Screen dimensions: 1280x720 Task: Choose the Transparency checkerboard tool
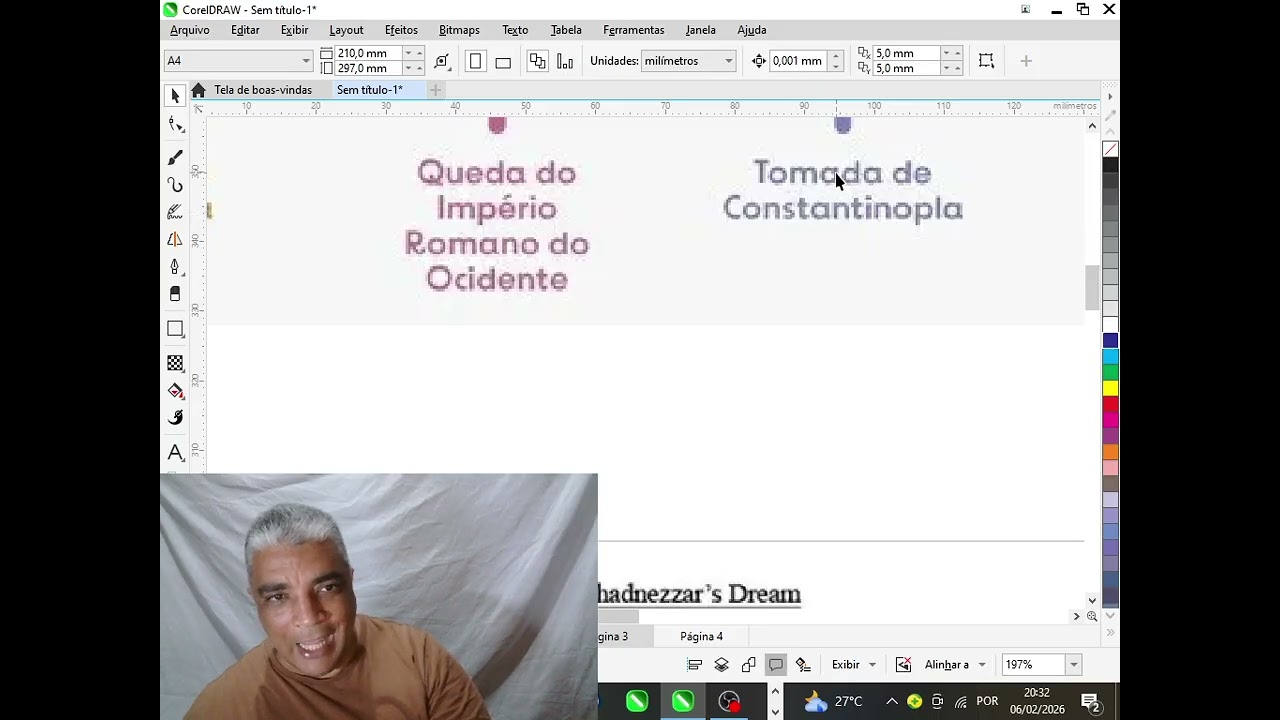[x=176, y=363]
